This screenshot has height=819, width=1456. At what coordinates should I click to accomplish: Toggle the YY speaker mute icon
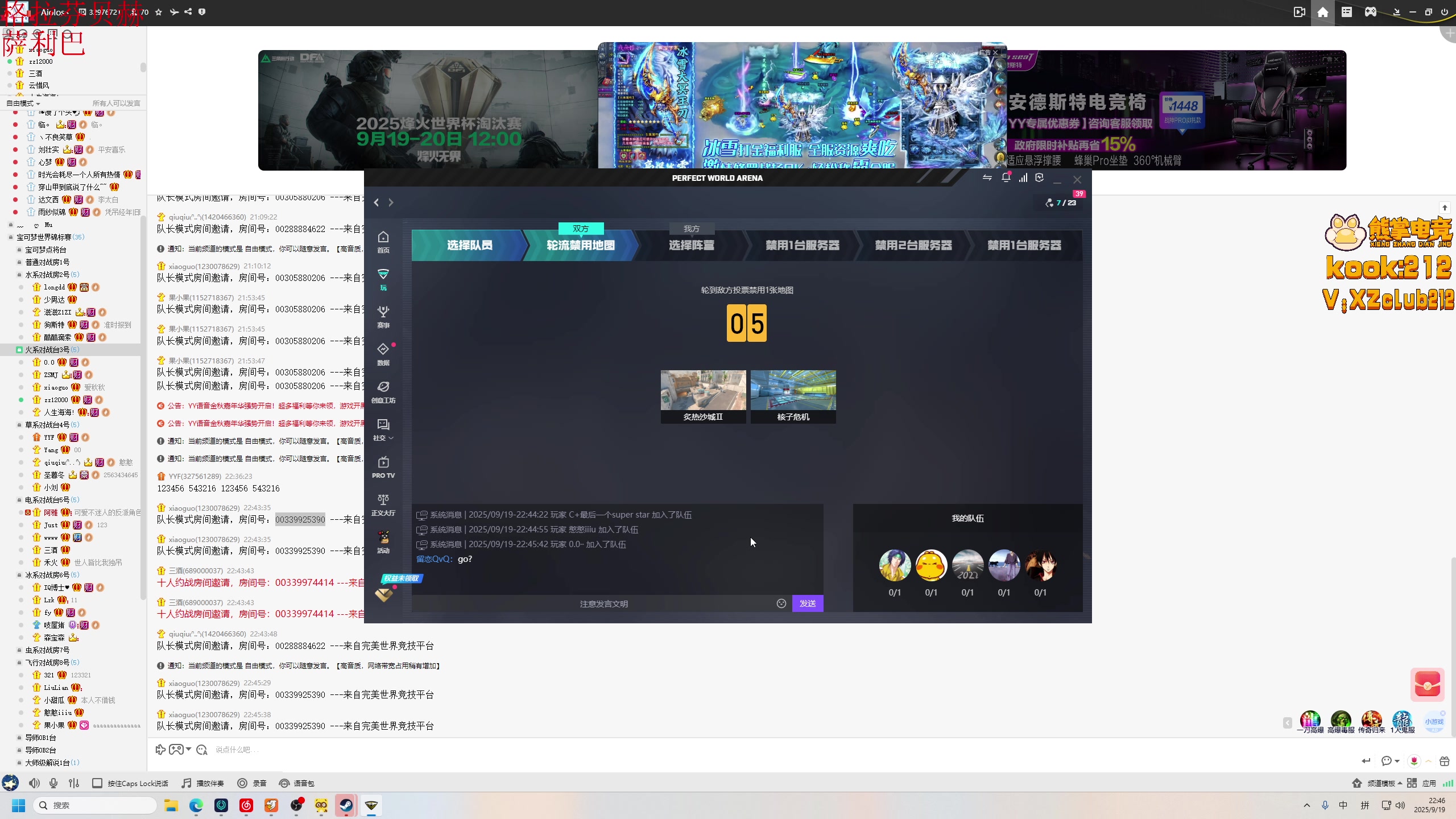point(34,783)
